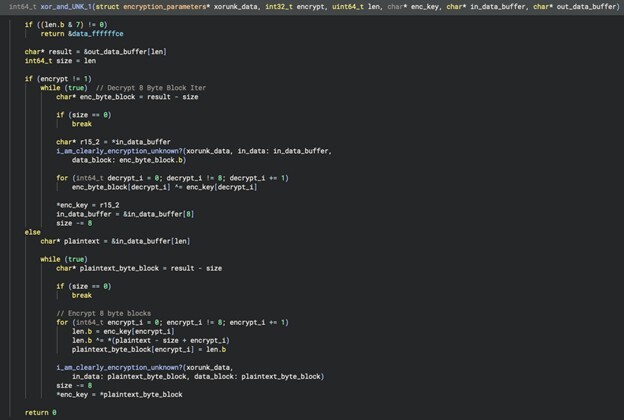Image resolution: width=624 pixels, height=420 pixels.
Task: Click line 'len.b = enc_key[encrypt_i]'
Action: (123, 332)
